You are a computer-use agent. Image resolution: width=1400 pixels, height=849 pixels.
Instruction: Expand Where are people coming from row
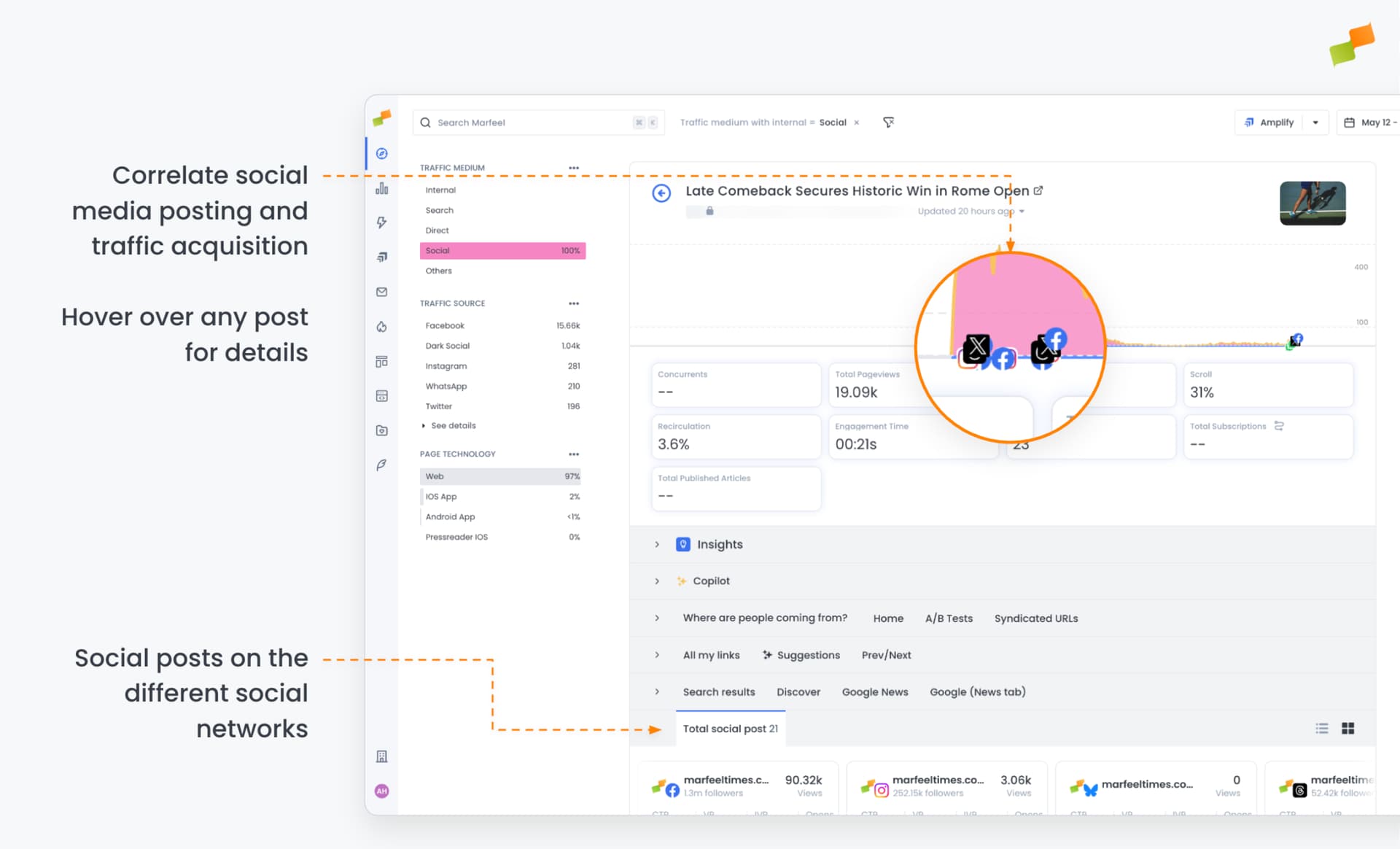657,618
